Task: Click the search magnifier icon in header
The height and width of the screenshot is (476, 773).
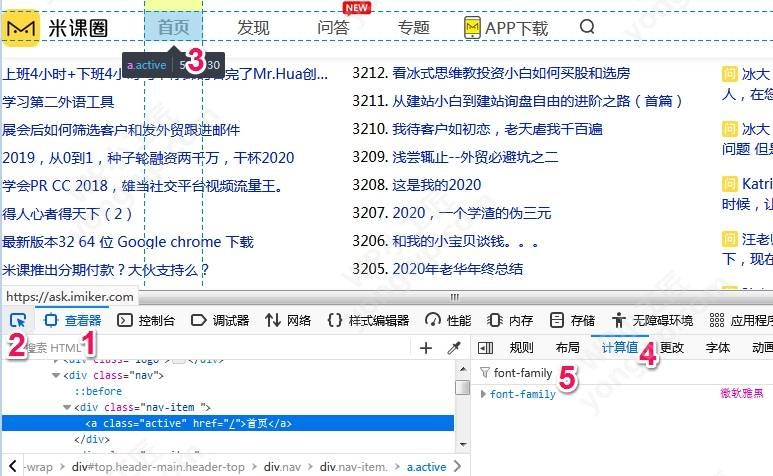Action: tap(587, 27)
